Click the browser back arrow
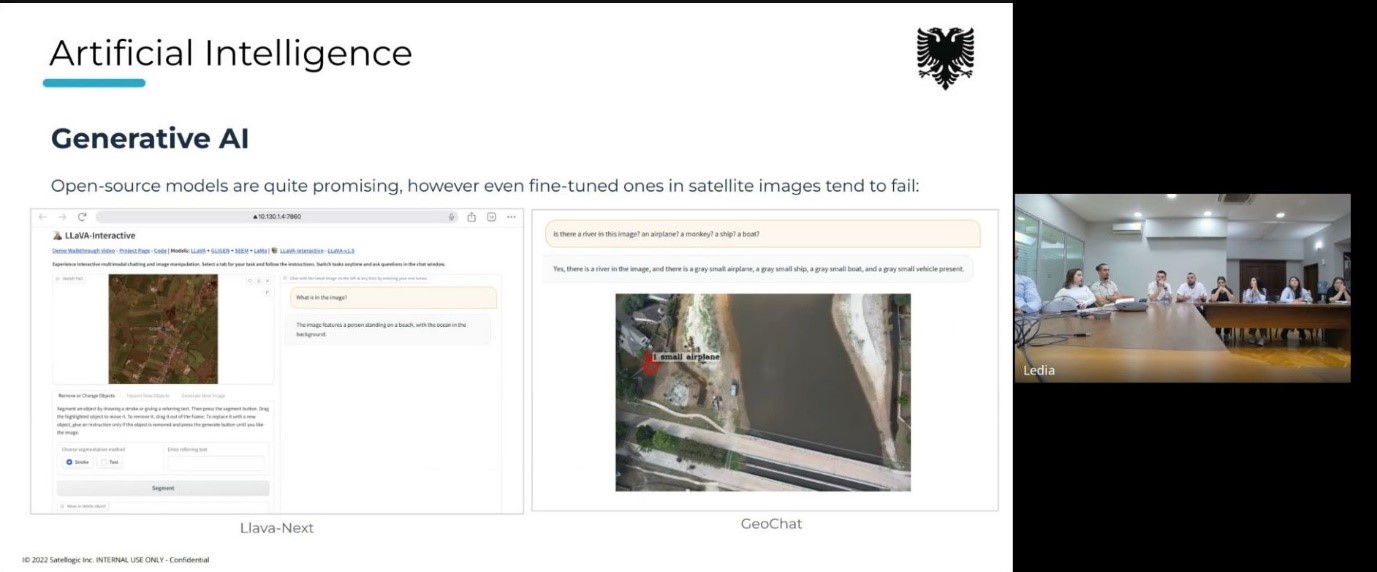Image resolution: width=1377 pixels, height=572 pixels. click(43, 217)
